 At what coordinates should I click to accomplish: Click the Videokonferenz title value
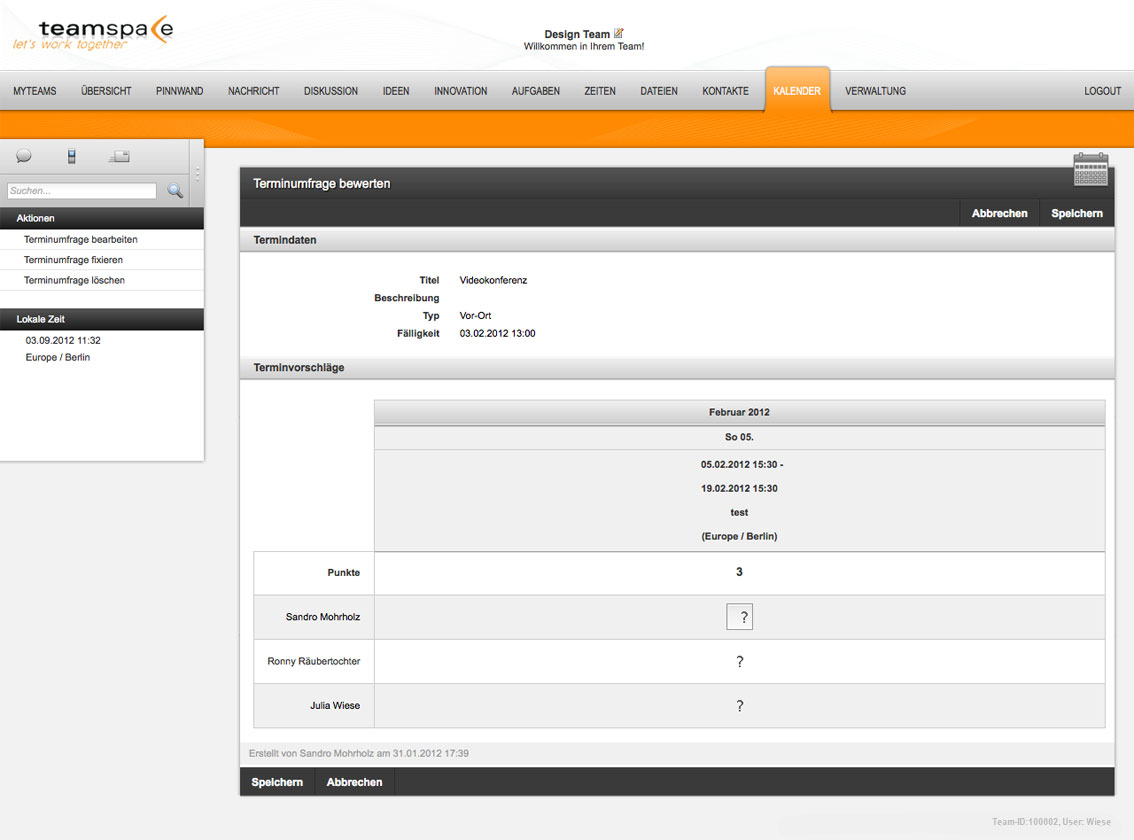pyautogui.click(x=493, y=280)
